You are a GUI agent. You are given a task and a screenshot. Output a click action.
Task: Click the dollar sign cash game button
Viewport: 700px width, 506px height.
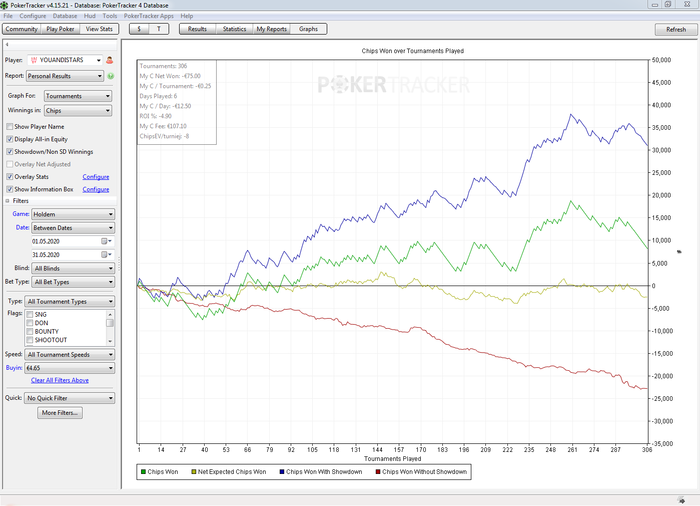(140, 30)
